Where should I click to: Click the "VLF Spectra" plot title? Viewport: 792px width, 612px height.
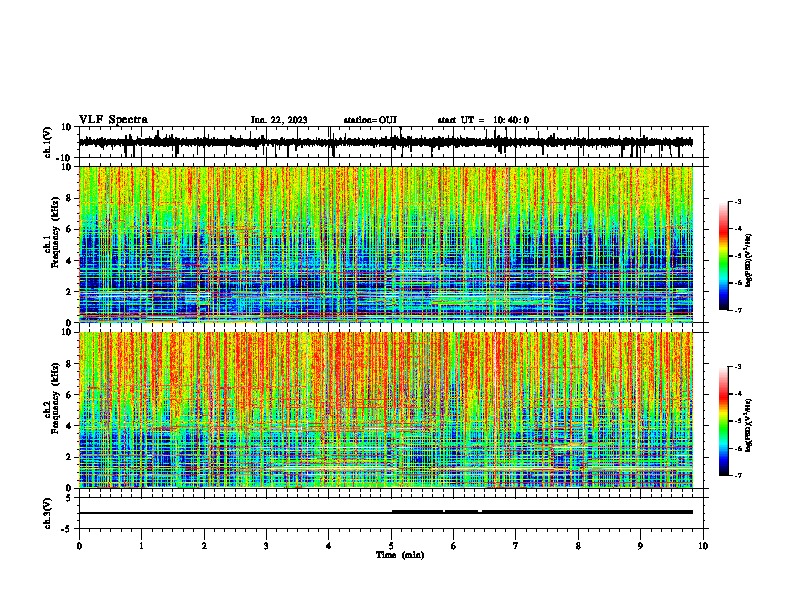(x=113, y=120)
